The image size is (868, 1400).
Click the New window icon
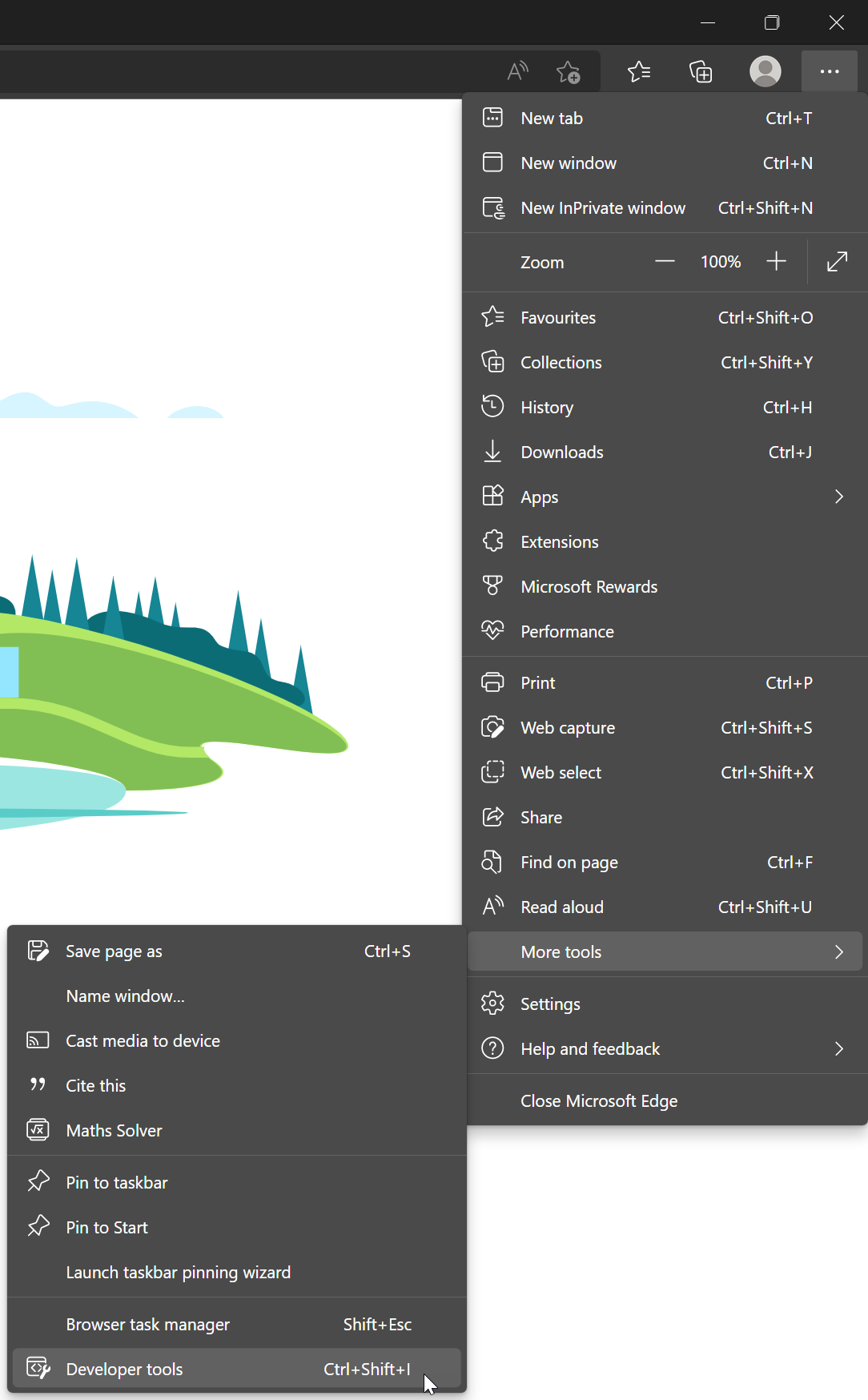[x=492, y=163]
